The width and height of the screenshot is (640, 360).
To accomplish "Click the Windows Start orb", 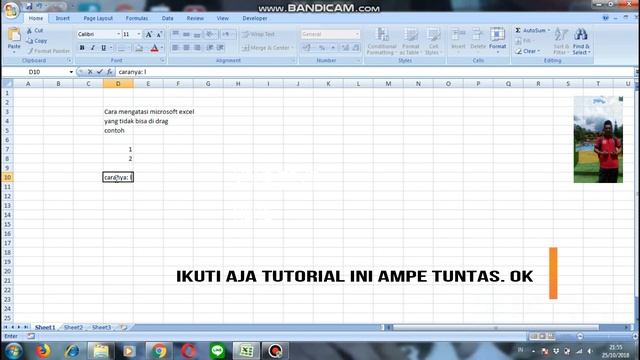I will point(13,351).
